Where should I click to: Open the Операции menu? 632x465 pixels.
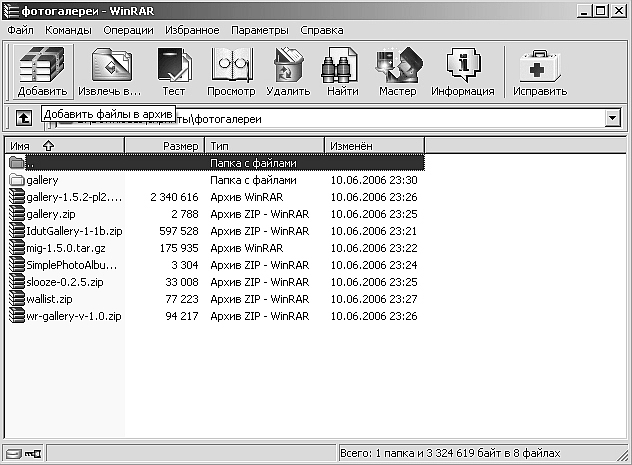(128, 30)
